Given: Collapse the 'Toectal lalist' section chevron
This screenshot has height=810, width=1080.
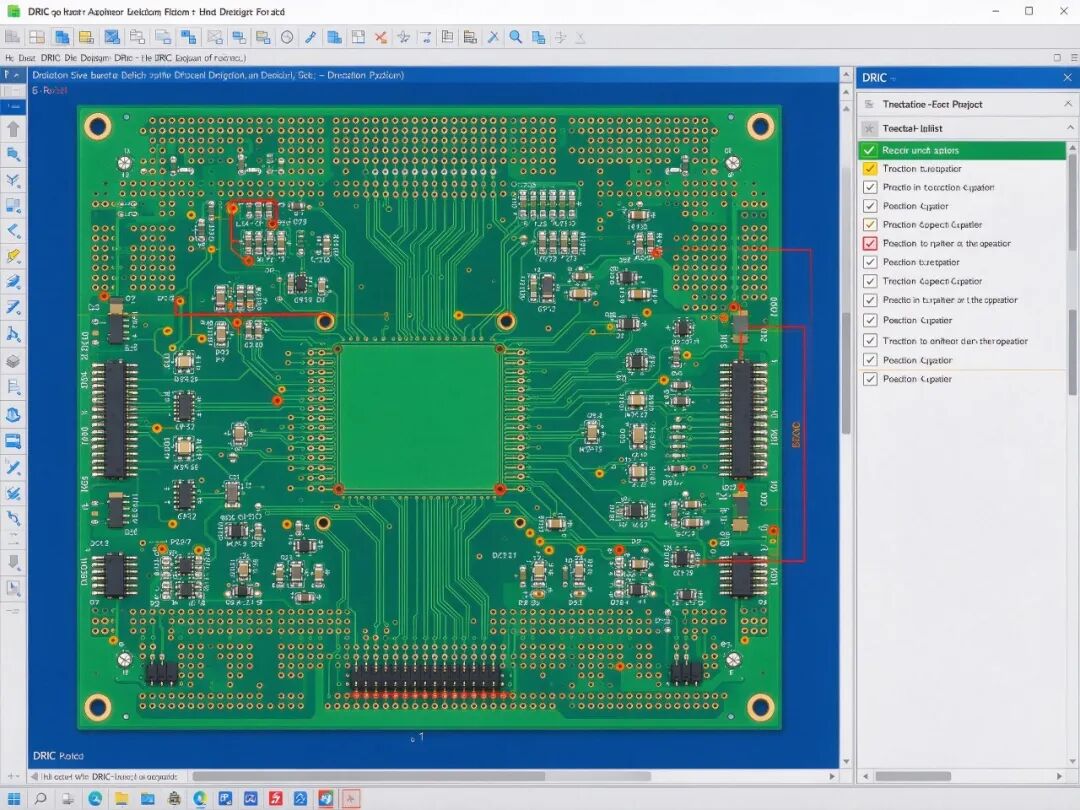Looking at the screenshot, I should point(1070,128).
